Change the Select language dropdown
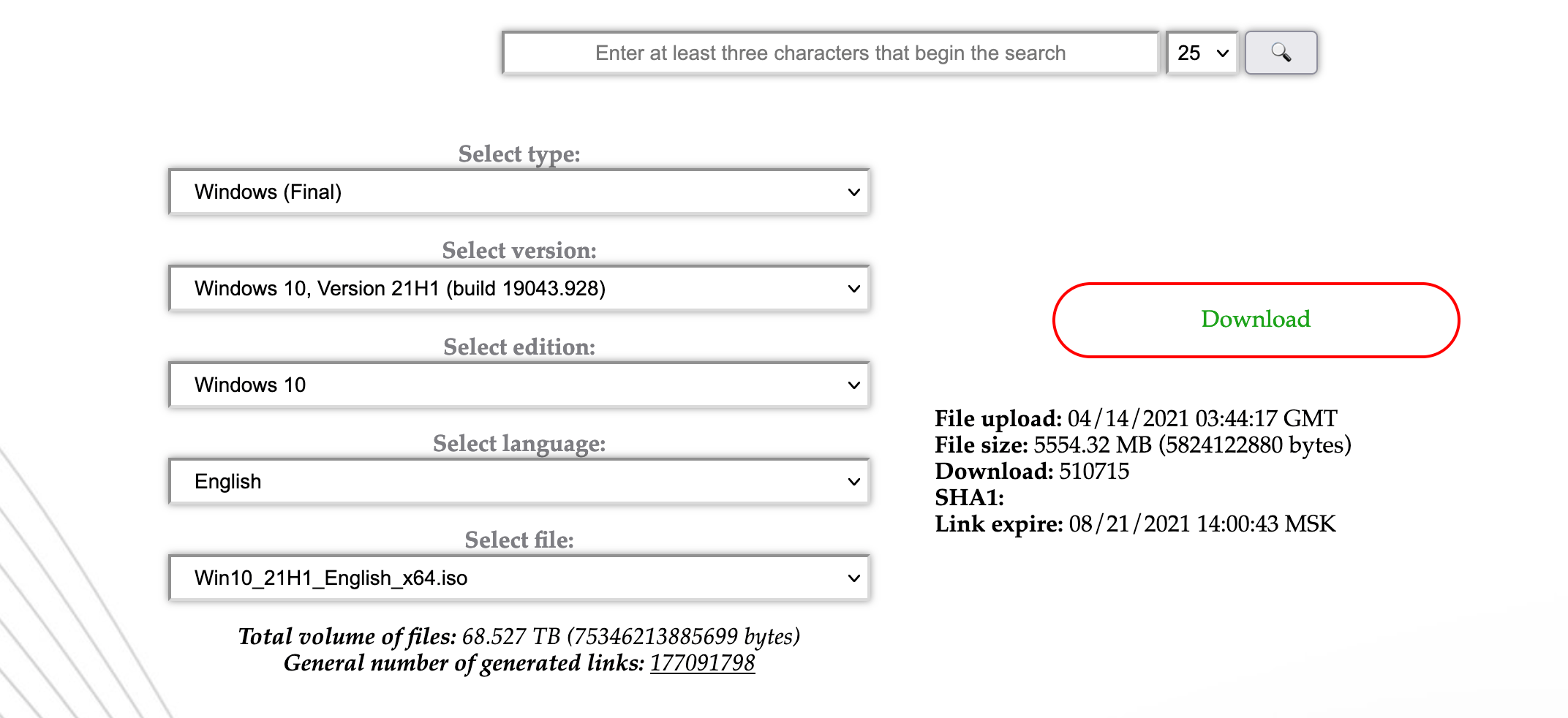This screenshot has width=1568, height=718. click(519, 481)
